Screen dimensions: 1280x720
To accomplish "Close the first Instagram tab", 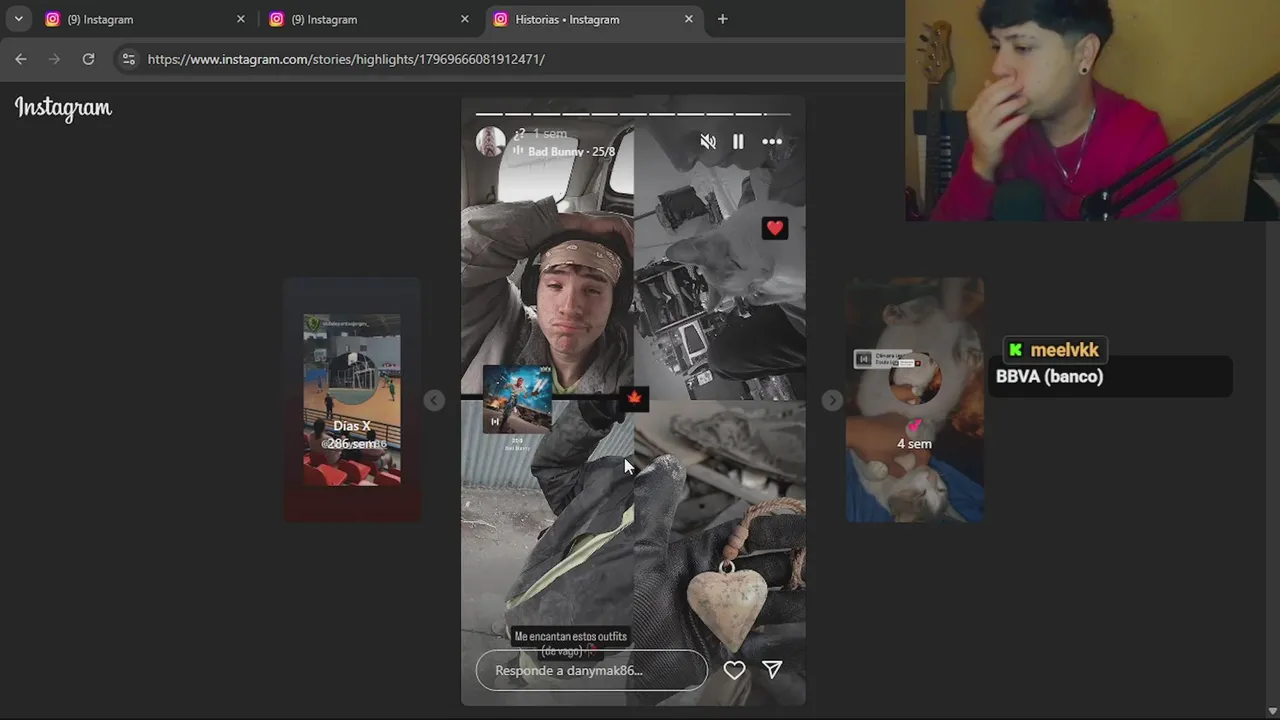I will click(x=240, y=19).
